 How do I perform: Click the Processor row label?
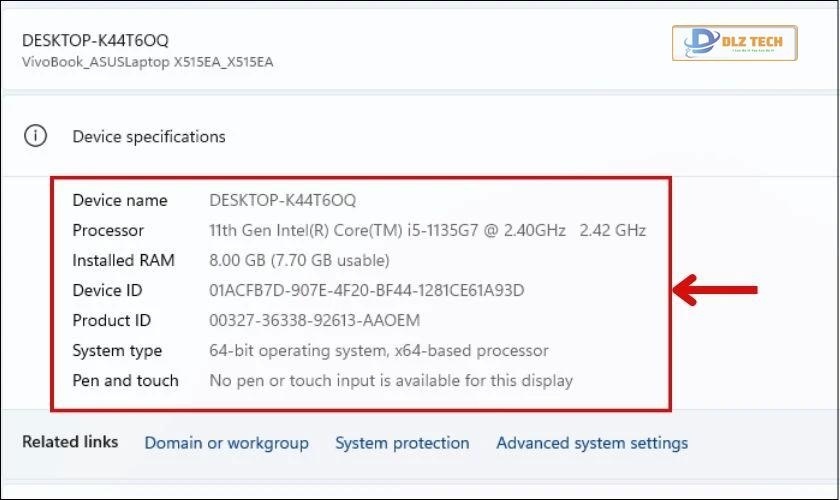(x=108, y=230)
